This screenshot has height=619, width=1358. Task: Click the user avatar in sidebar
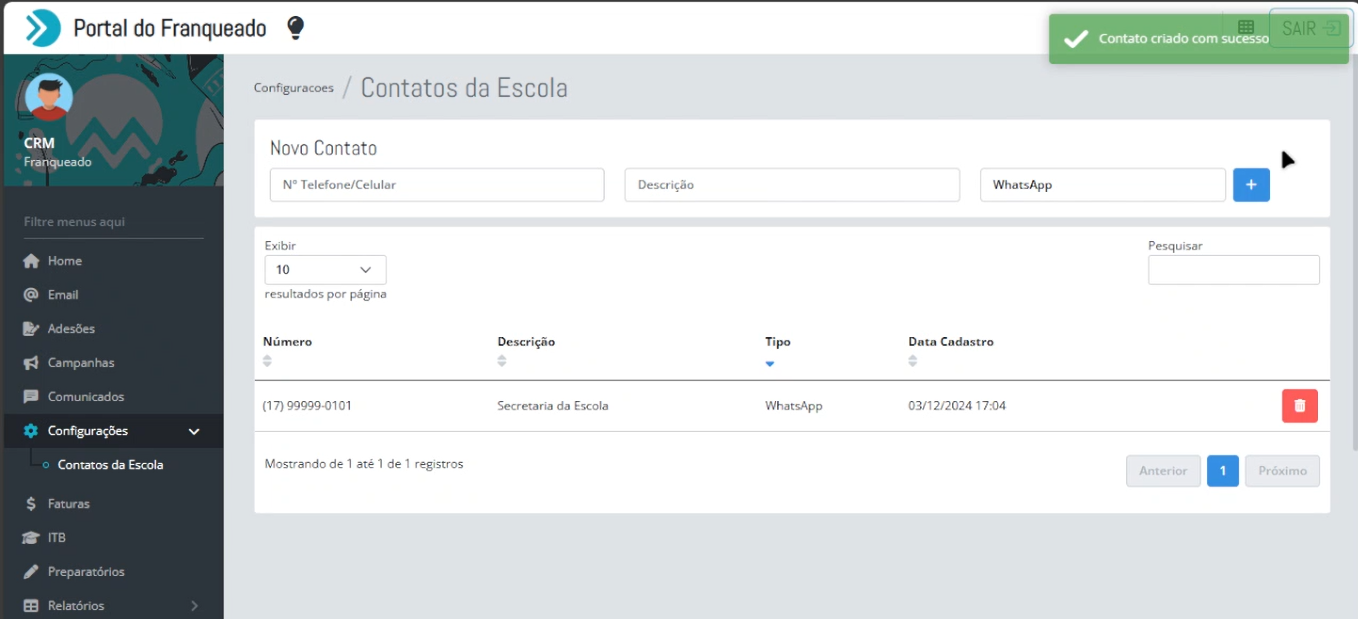coord(48,98)
